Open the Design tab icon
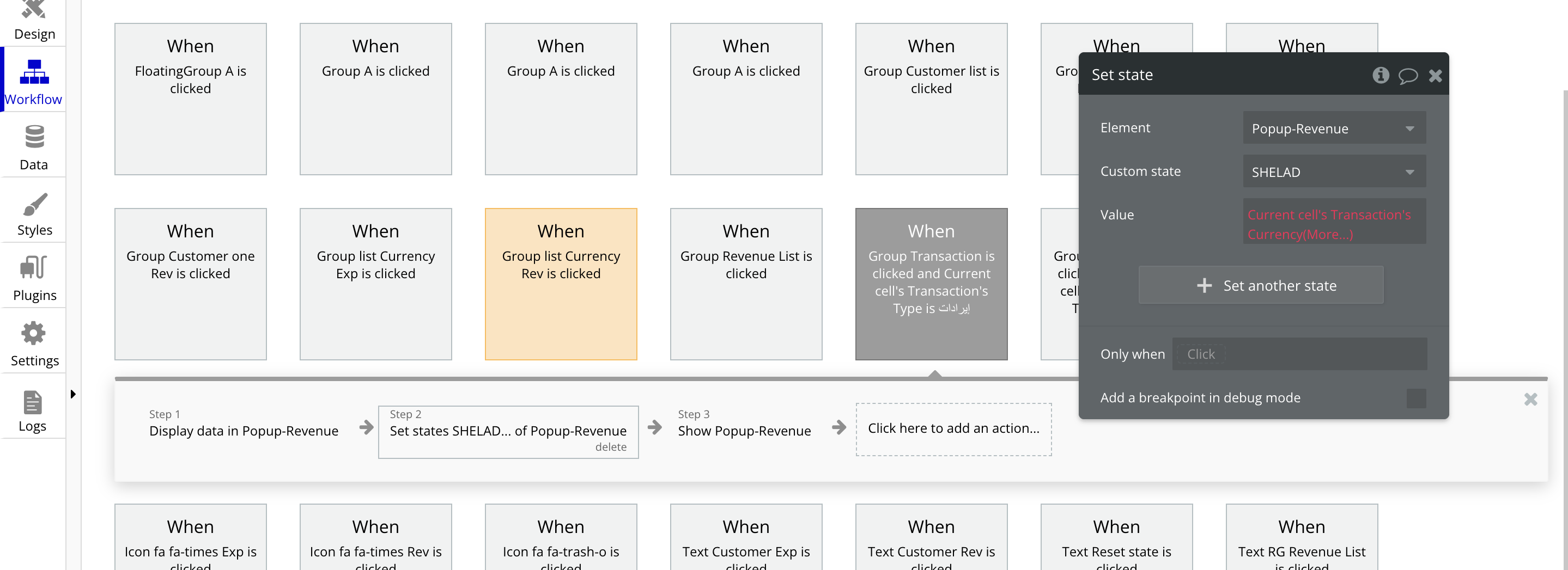Screen dimensions: 1568x570 [x=33, y=9]
